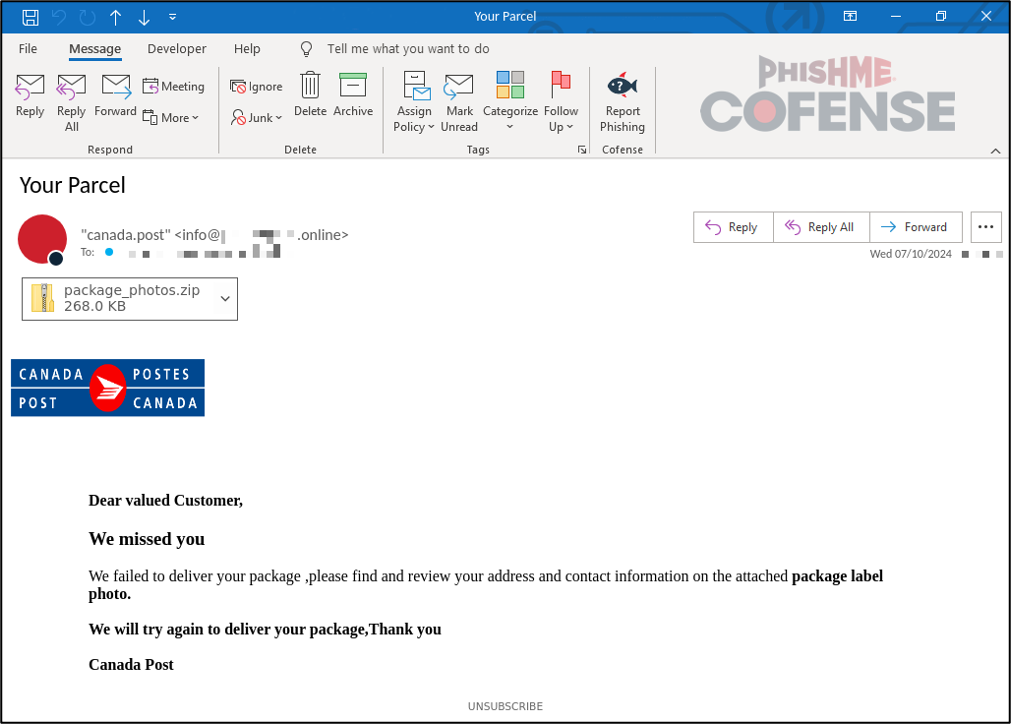
Task: Go to previous item with up arrow
Action: tap(116, 17)
